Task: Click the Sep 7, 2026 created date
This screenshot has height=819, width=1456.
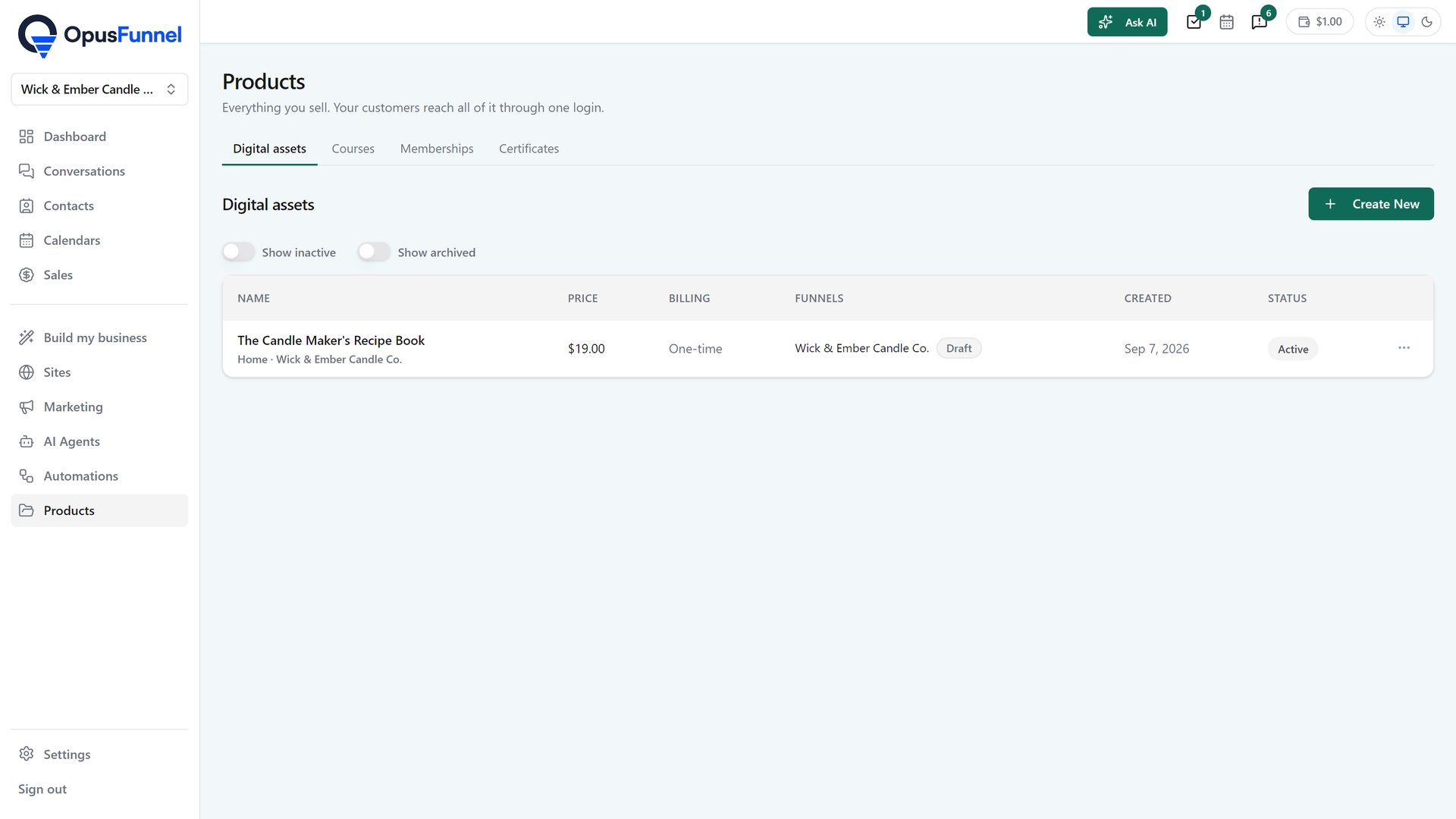Action: point(1156,349)
